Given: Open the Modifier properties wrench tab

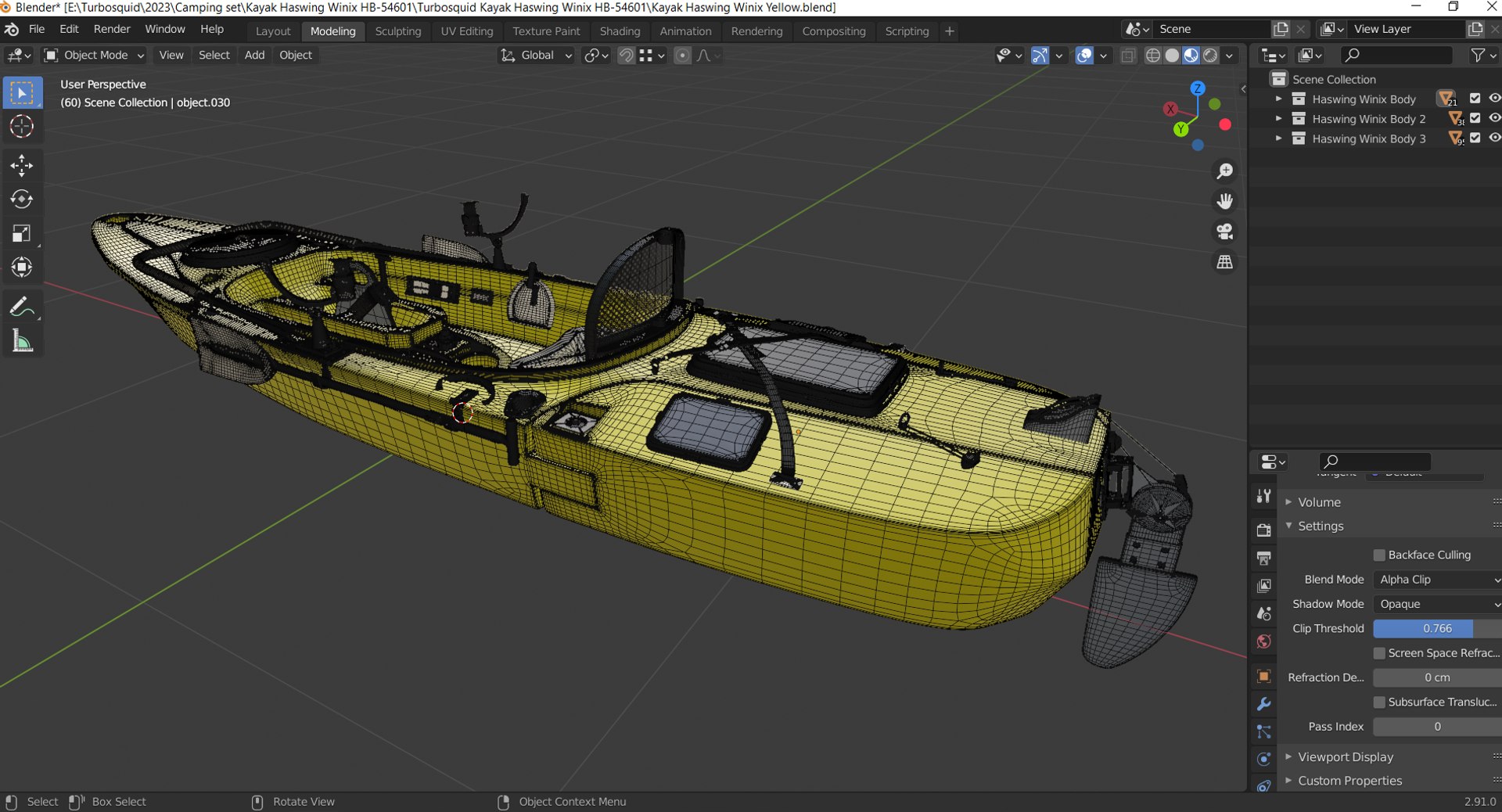Looking at the screenshot, I should (1263, 704).
